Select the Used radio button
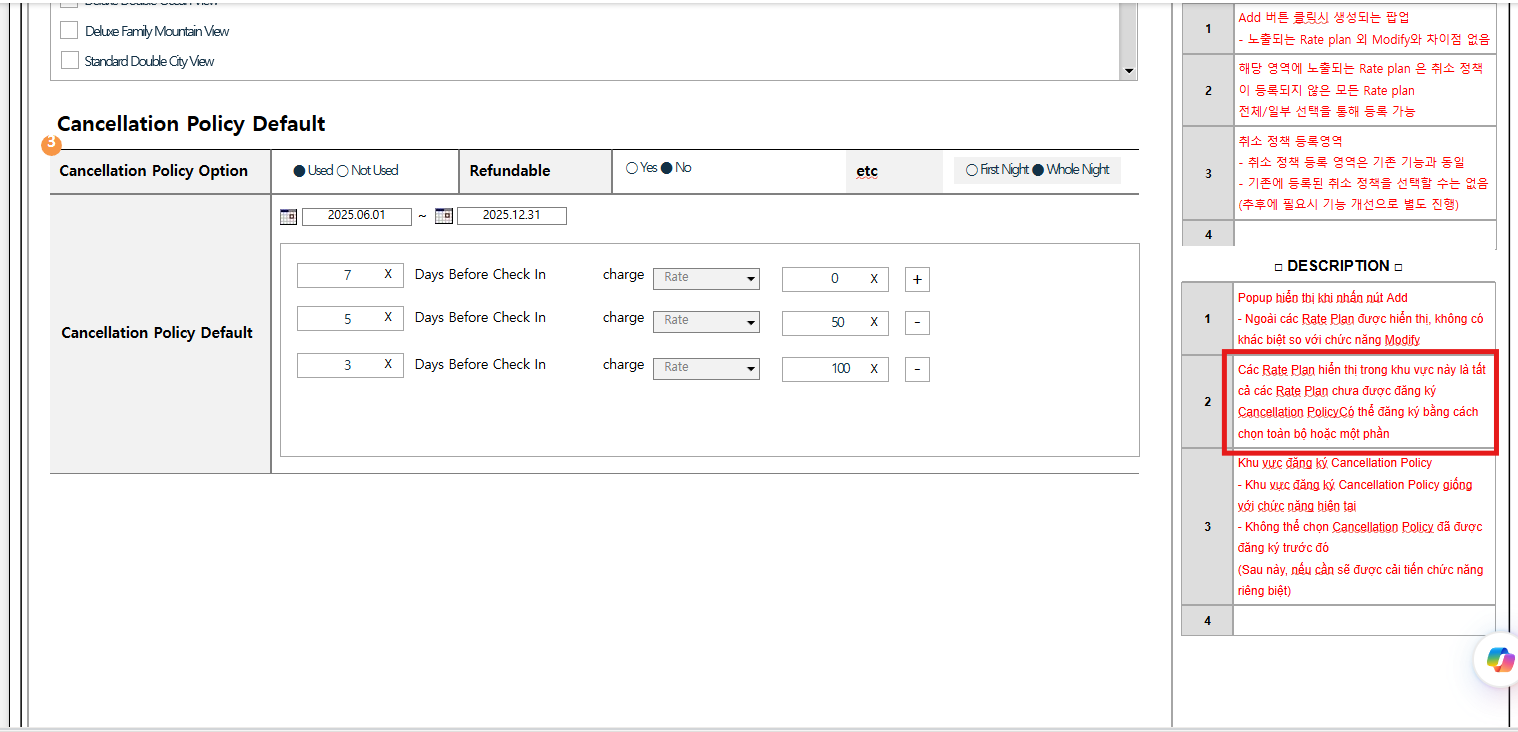 299,171
